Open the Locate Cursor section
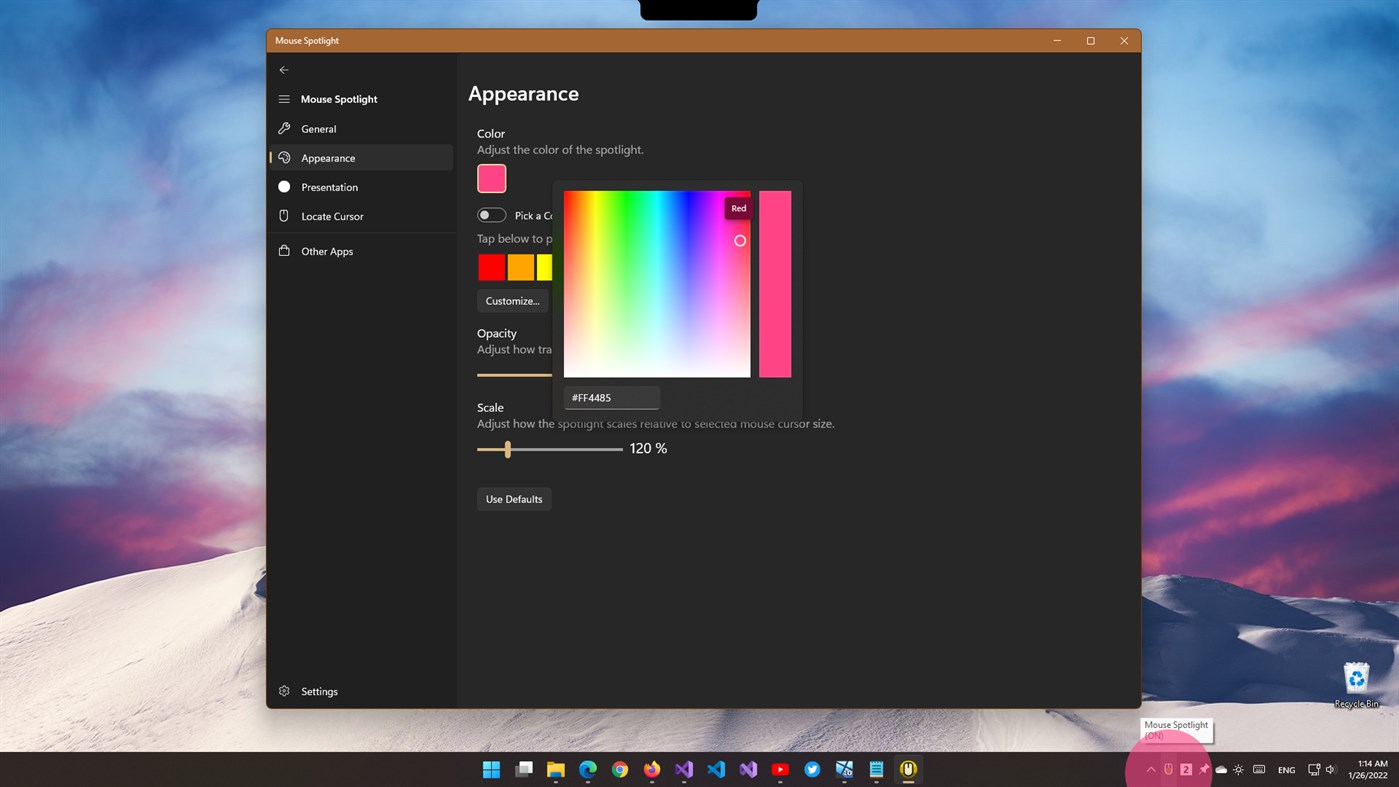This screenshot has height=787, width=1399. (x=330, y=216)
